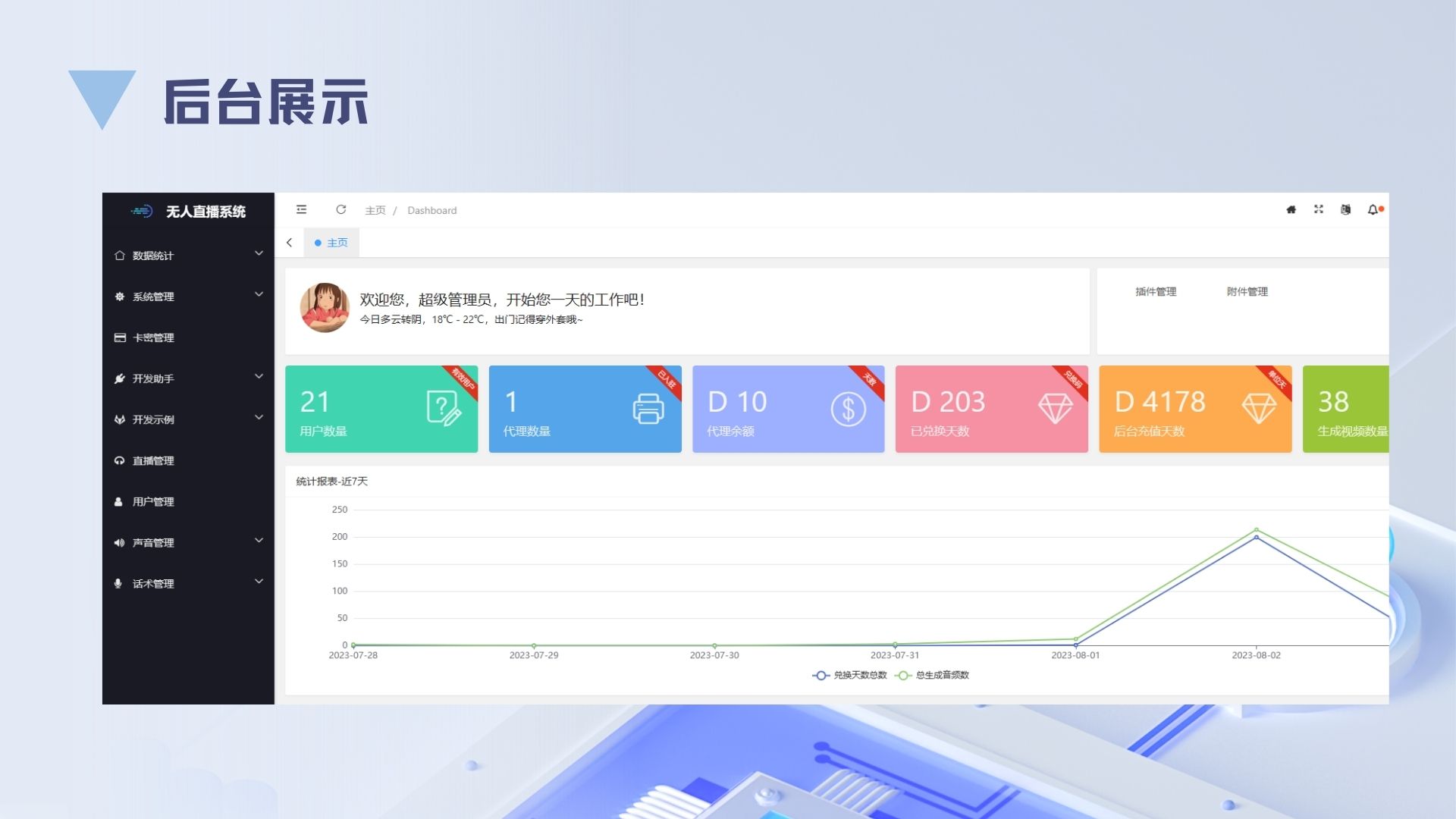Screen dimensions: 1456x819
Task: Click the weather message 今日多云转阴 text
Action: [x=471, y=319]
